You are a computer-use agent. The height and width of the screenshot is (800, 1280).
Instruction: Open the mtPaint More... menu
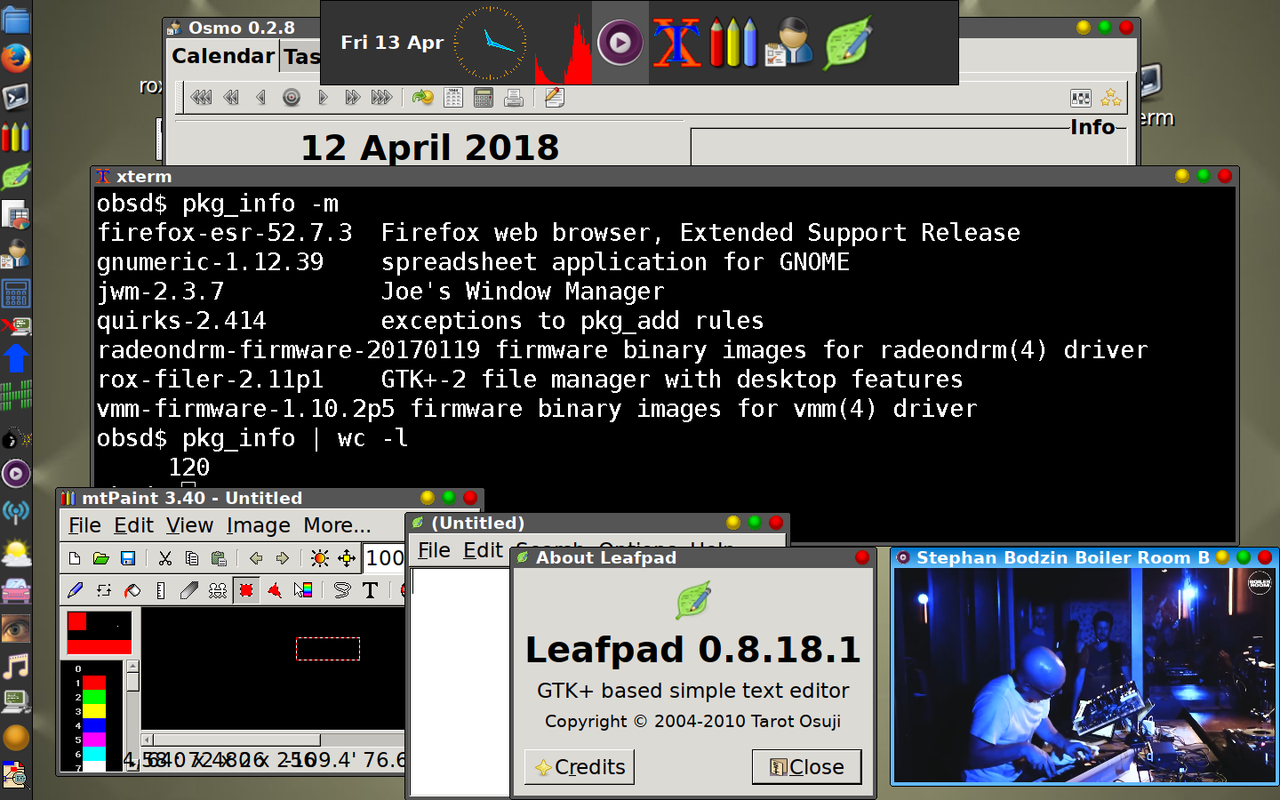tap(337, 525)
